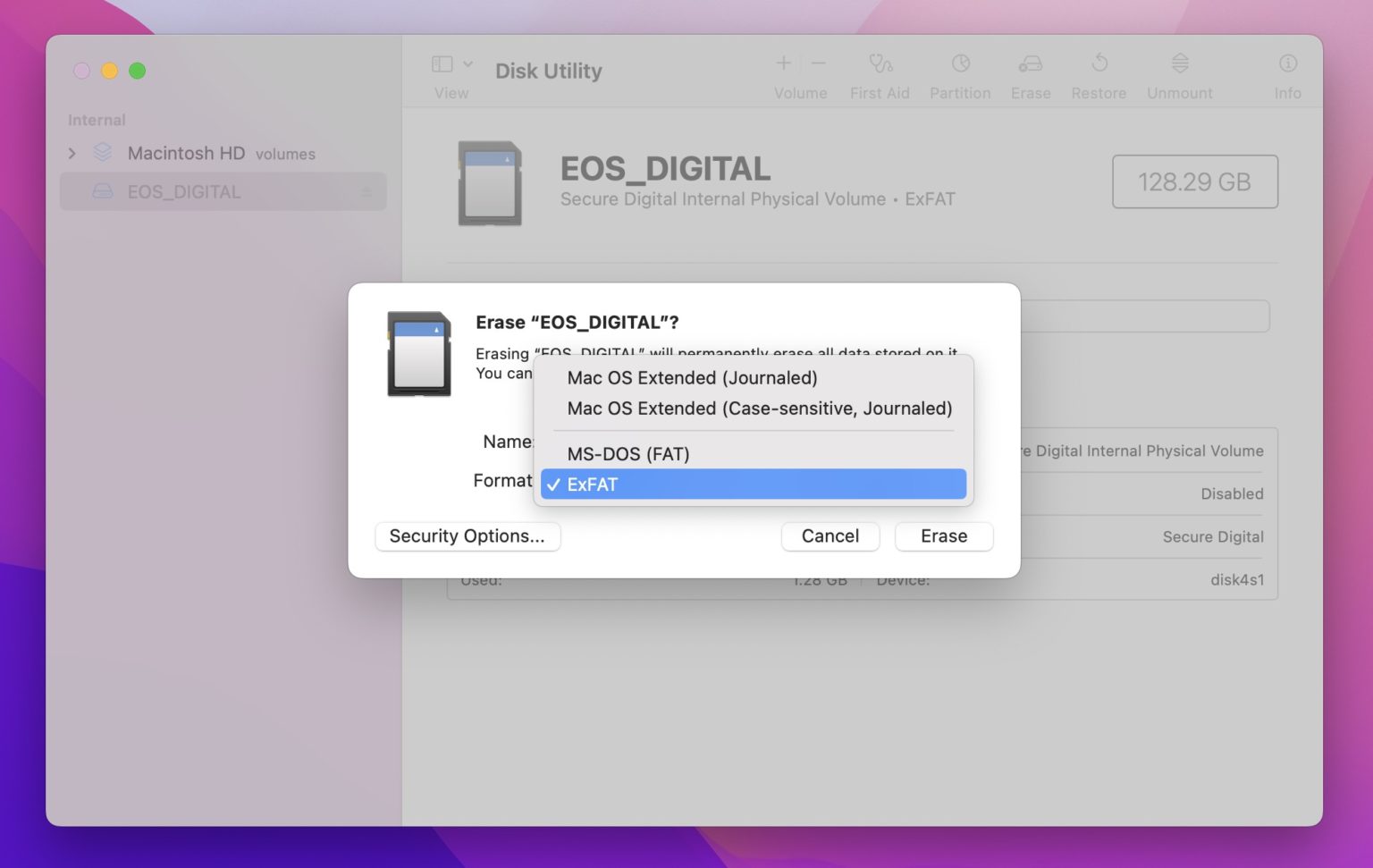Click the Disk Utility window title
This screenshot has width=1373, height=868.
click(549, 71)
